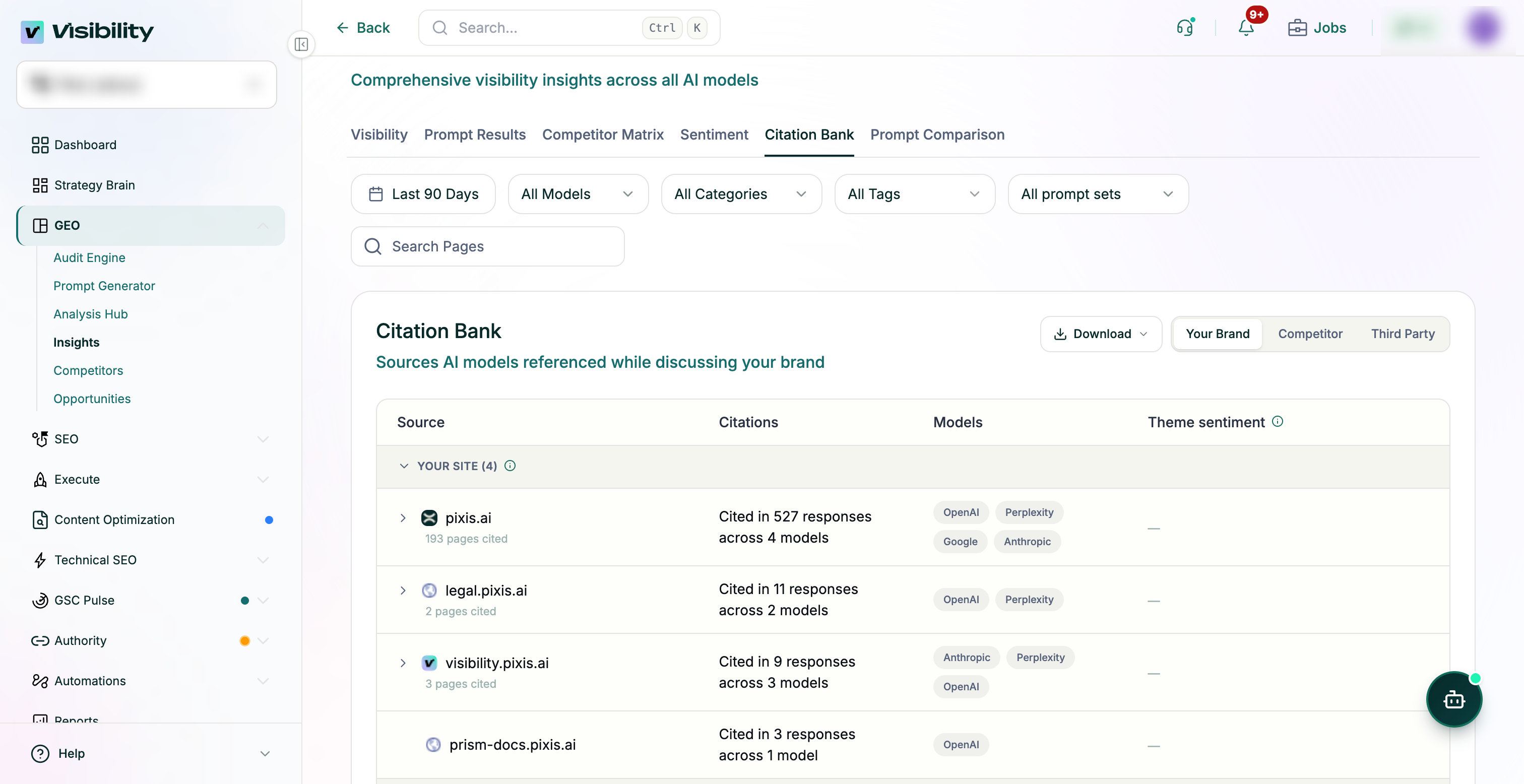Open the All Categories dropdown

coord(741,194)
